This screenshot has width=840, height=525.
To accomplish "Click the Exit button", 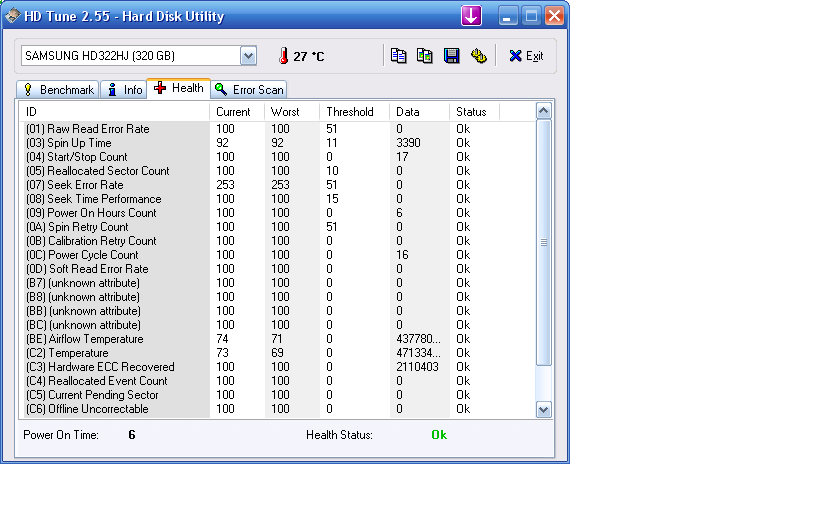I will pos(526,56).
